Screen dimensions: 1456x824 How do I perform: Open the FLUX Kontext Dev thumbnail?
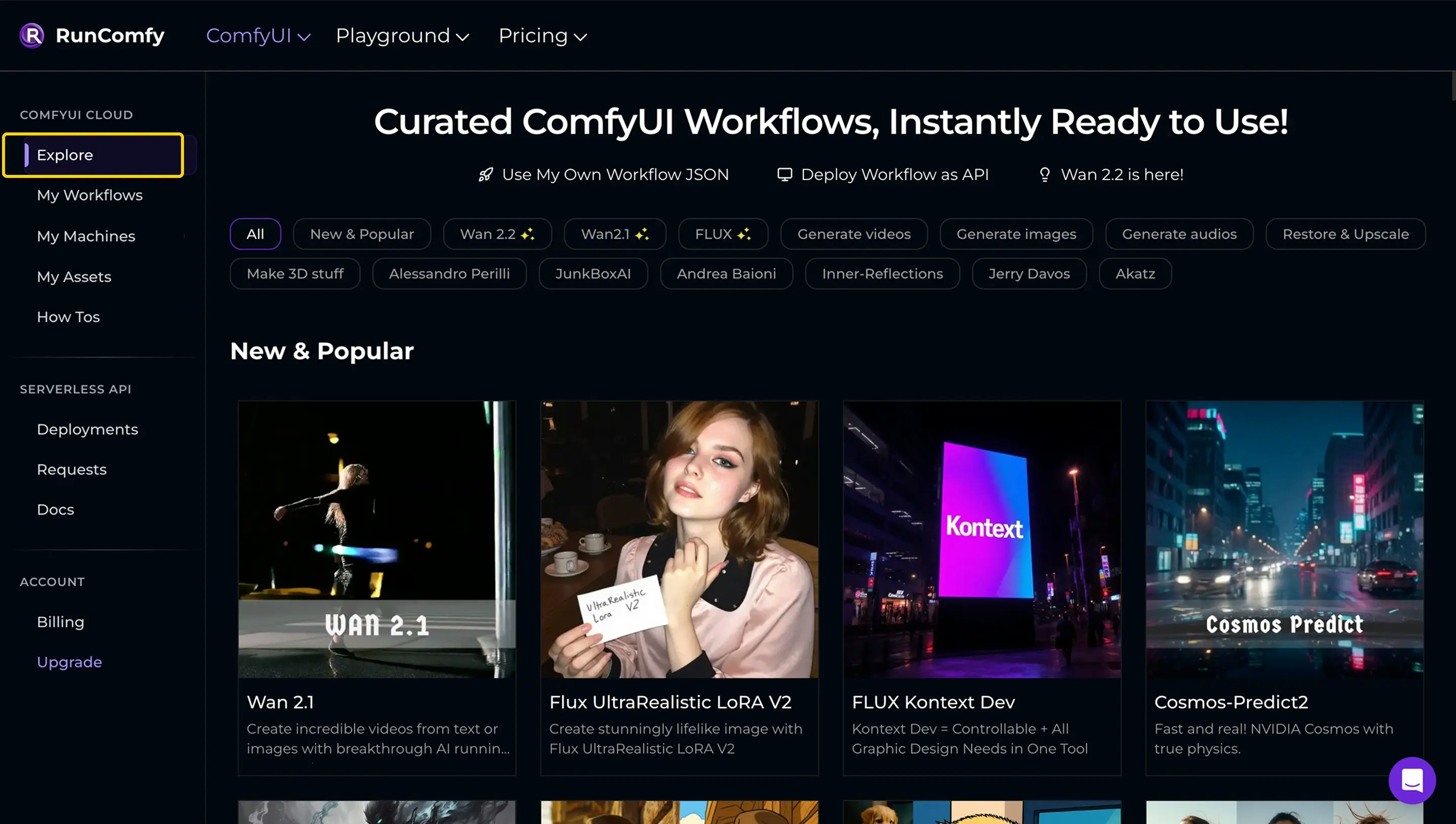pyautogui.click(x=982, y=539)
